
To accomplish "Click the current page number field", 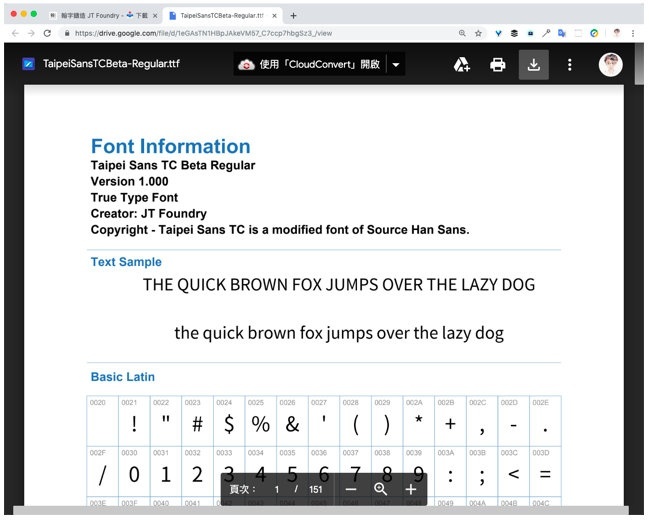I will pyautogui.click(x=276, y=489).
